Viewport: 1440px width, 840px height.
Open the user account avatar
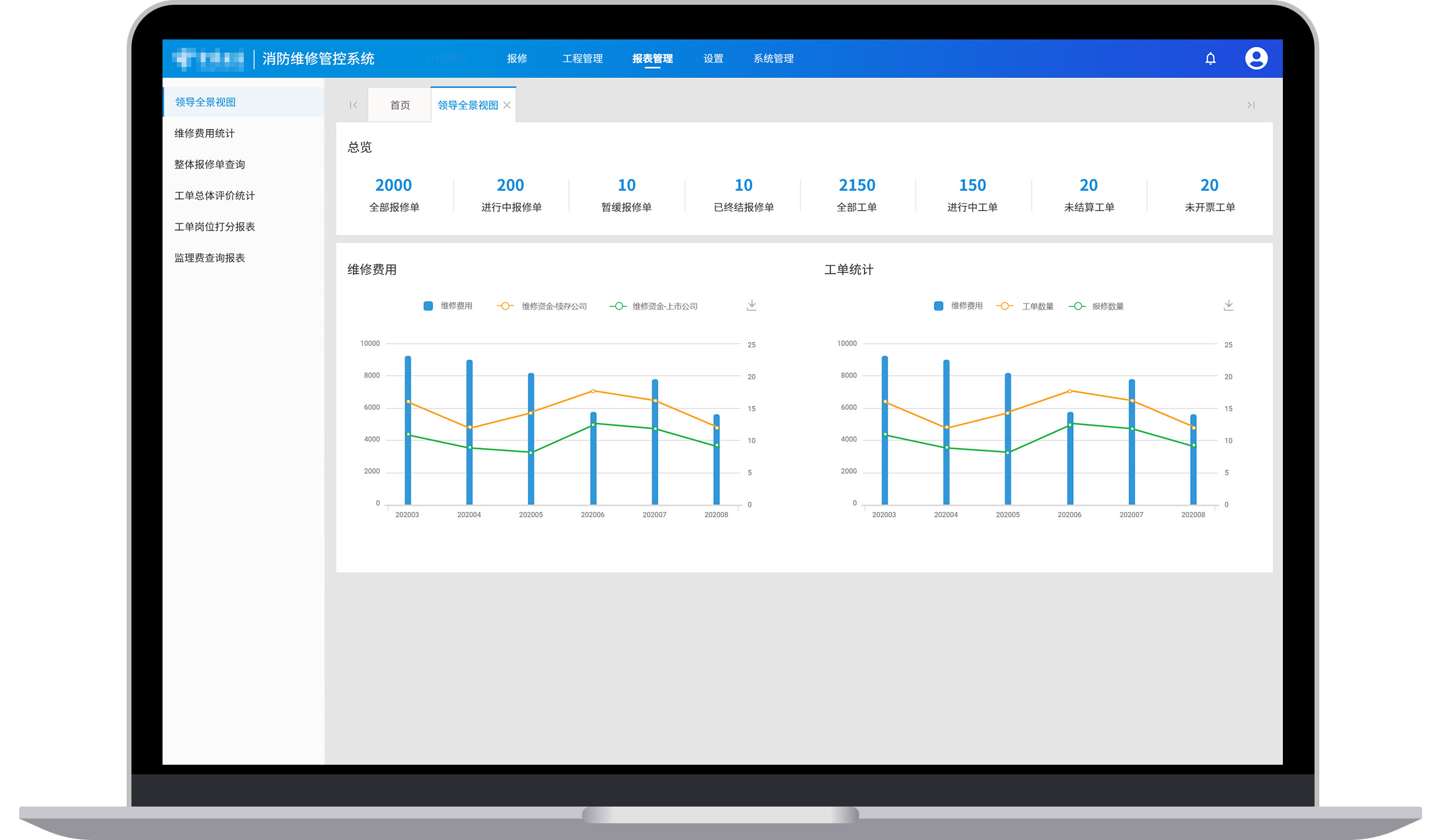click(x=1256, y=59)
